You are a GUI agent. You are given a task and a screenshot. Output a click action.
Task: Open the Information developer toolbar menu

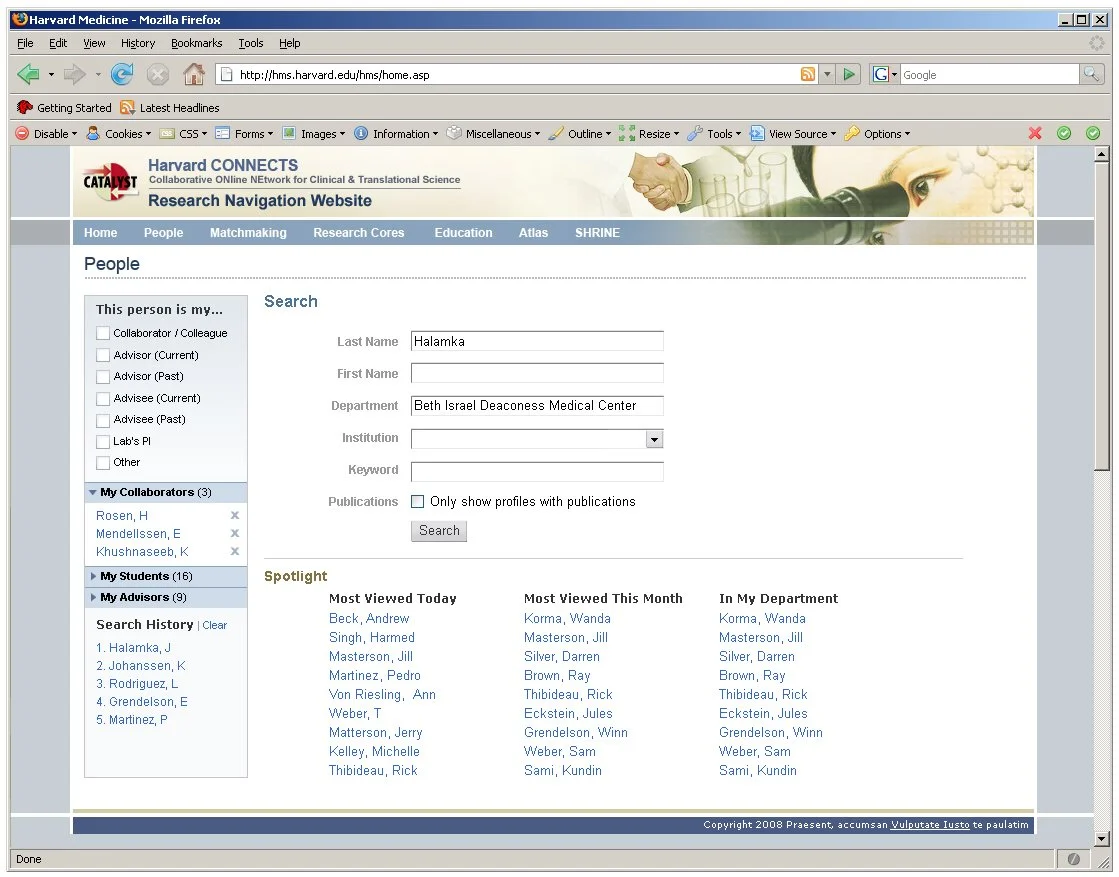pos(396,133)
